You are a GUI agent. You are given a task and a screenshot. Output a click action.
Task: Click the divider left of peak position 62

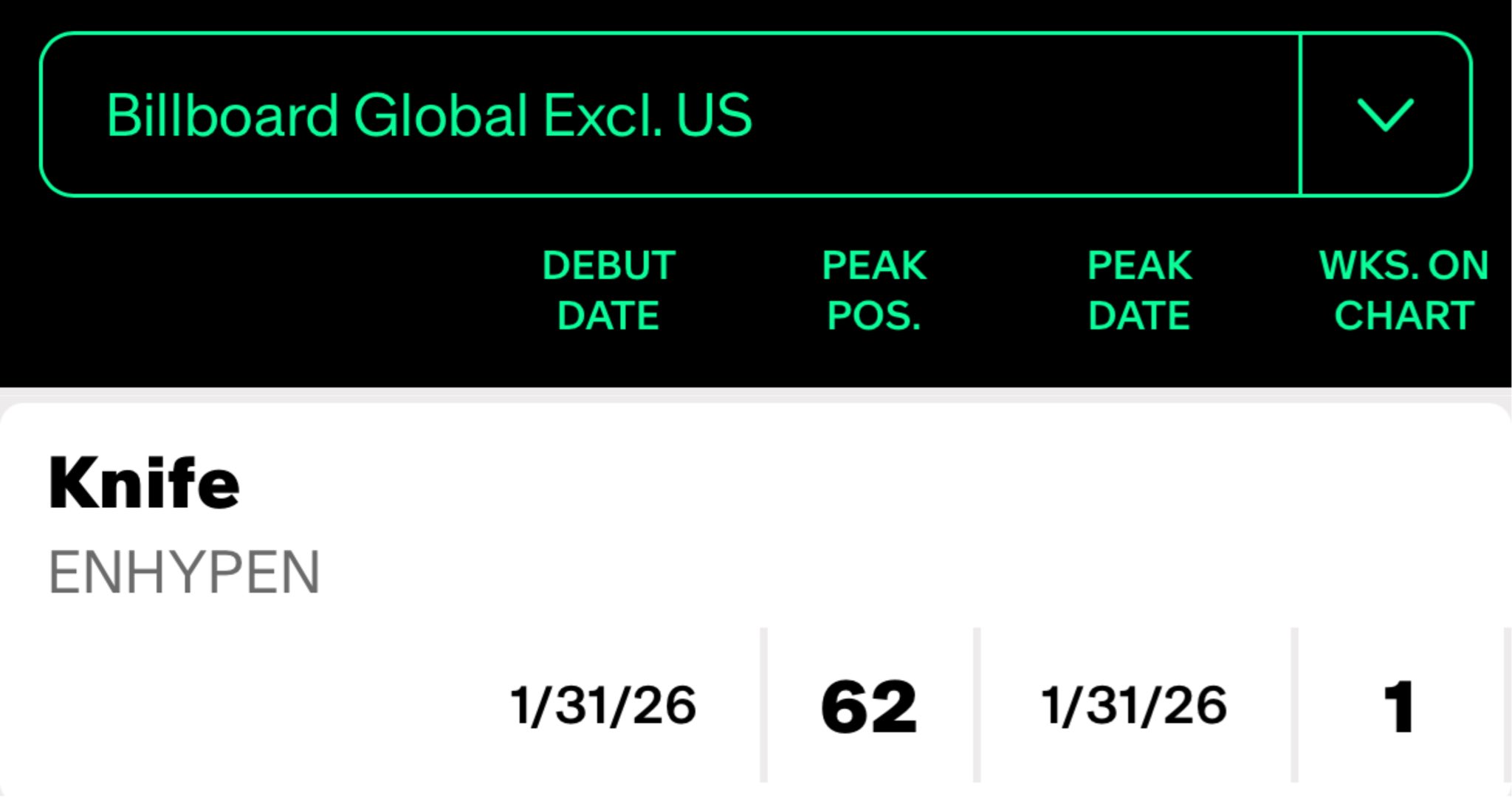pyautogui.click(x=764, y=704)
